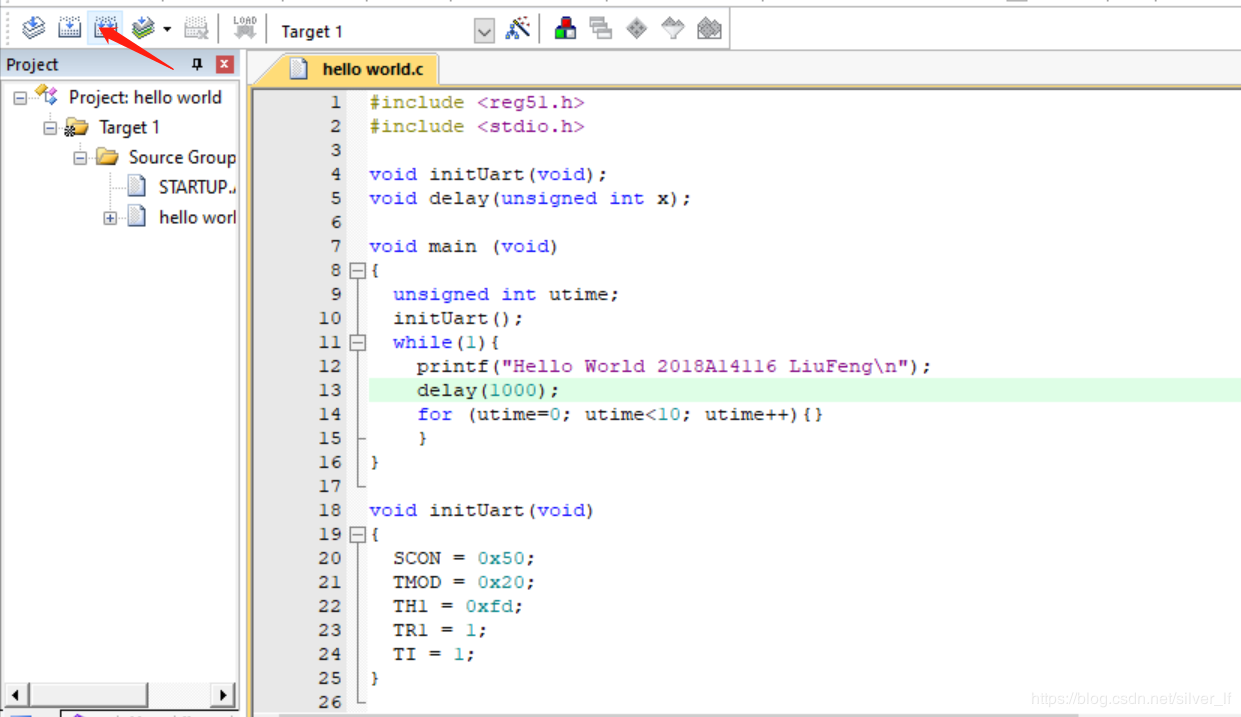Image resolution: width=1241 pixels, height=717 pixels.
Task: Collapse the Source Group tree node
Action: coord(80,158)
